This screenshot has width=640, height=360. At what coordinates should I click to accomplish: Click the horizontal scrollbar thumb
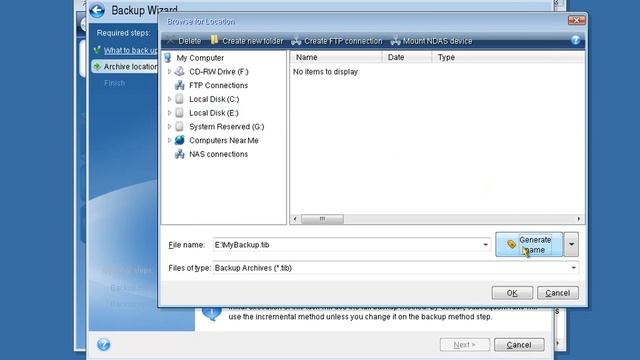pos(322,219)
